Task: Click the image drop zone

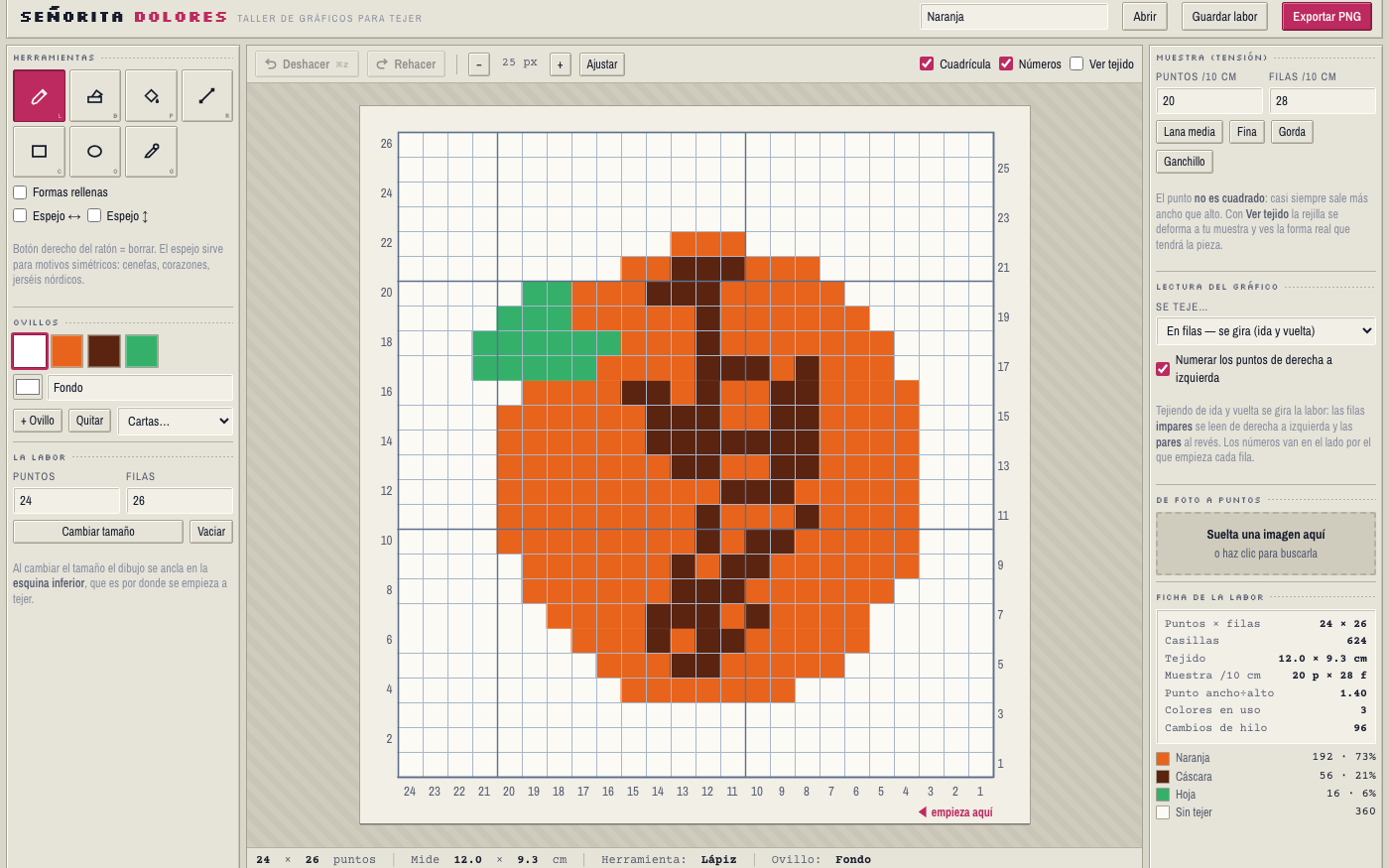Action: click(x=1266, y=544)
